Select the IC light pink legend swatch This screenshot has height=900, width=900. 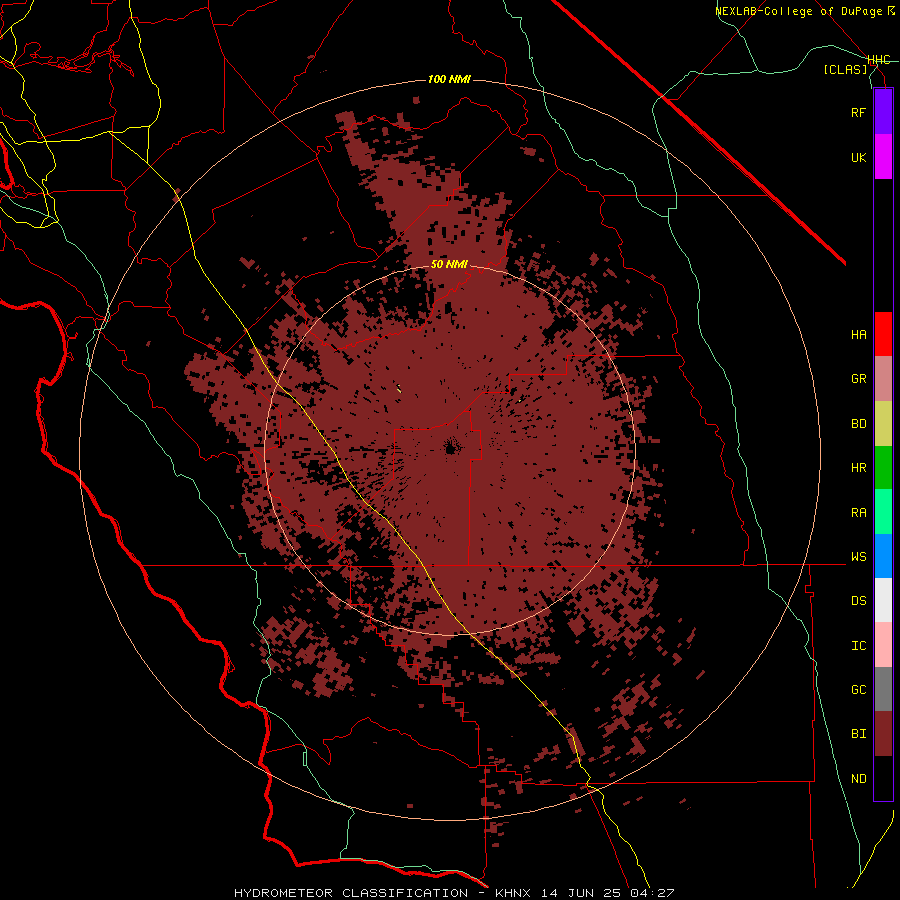(x=883, y=645)
